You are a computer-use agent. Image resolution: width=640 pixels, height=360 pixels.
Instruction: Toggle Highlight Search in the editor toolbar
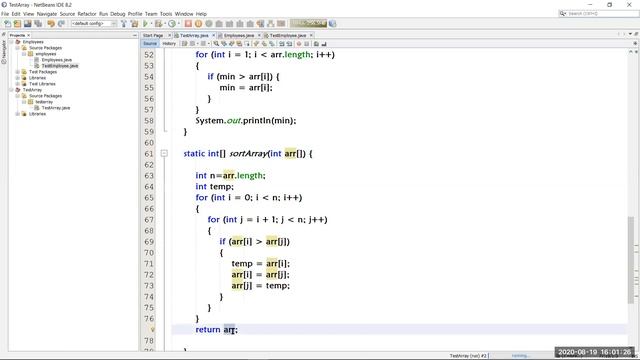[x=239, y=44]
